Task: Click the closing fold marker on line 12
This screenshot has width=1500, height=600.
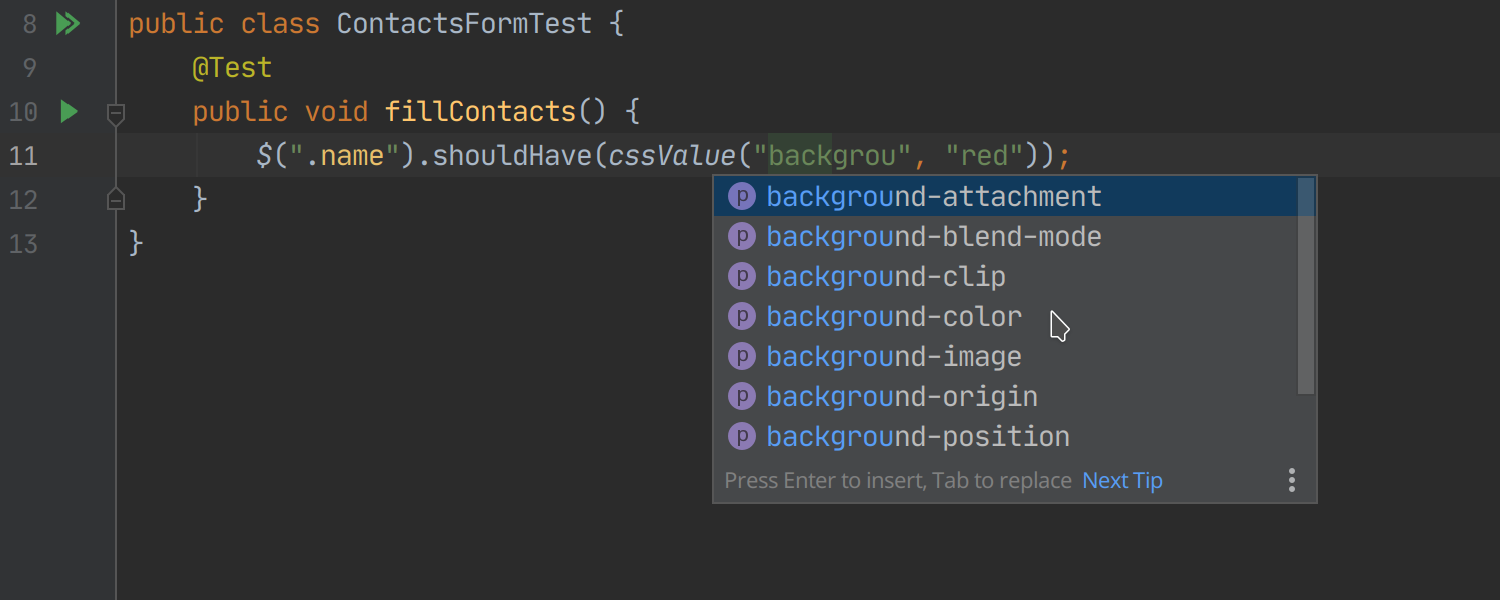Action: coord(116,199)
